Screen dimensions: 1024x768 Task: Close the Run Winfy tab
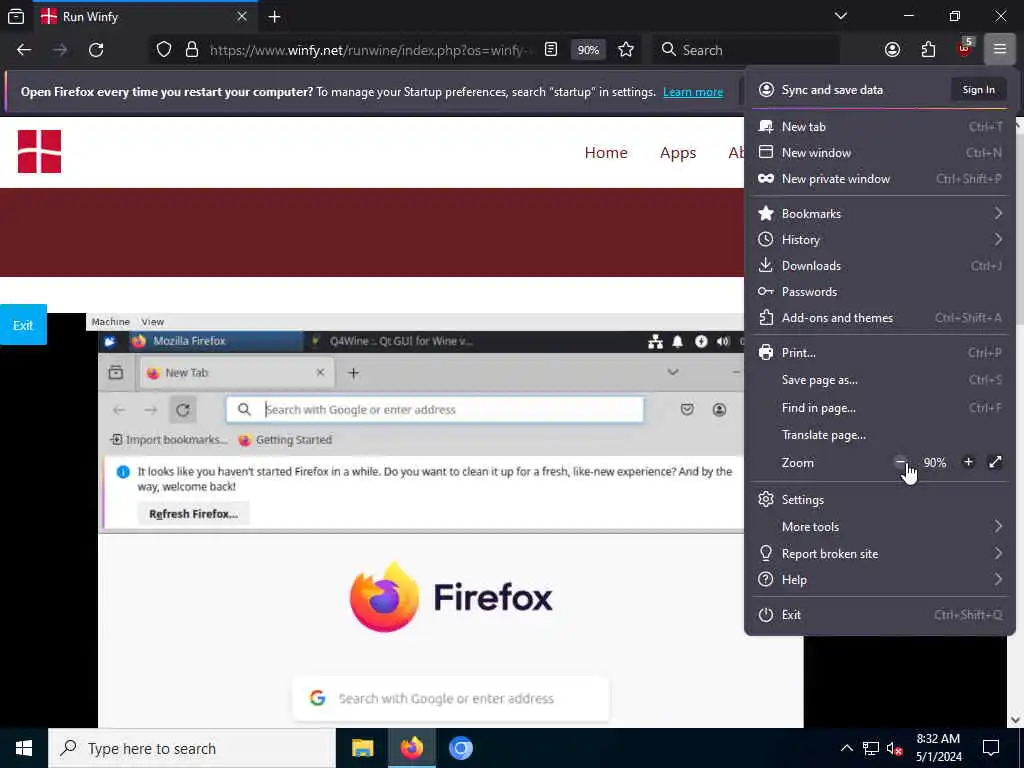click(x=242, y=16)
